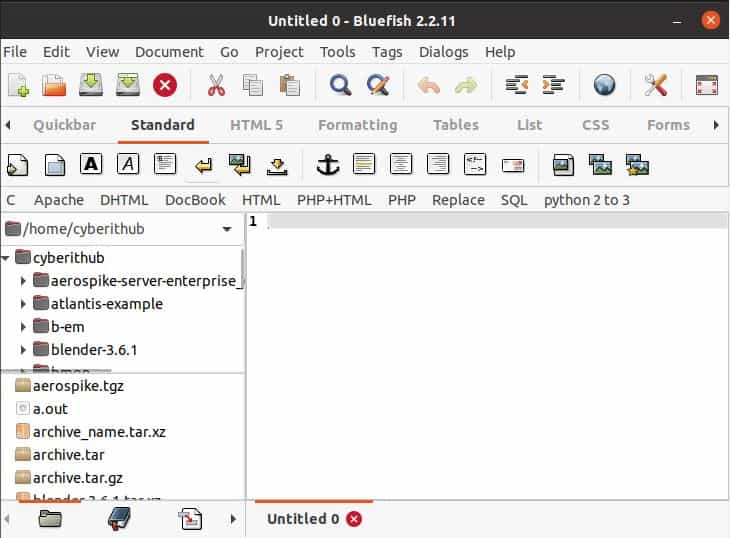Open the File menu
This screenshot has width=730, height=538.
[x=15, y=52]
